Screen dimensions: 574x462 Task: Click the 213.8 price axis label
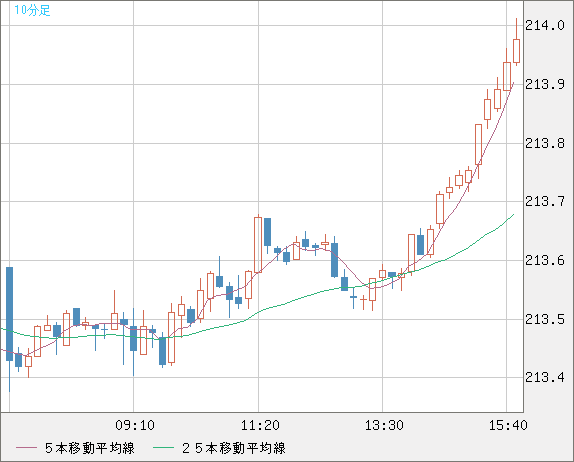545,143
